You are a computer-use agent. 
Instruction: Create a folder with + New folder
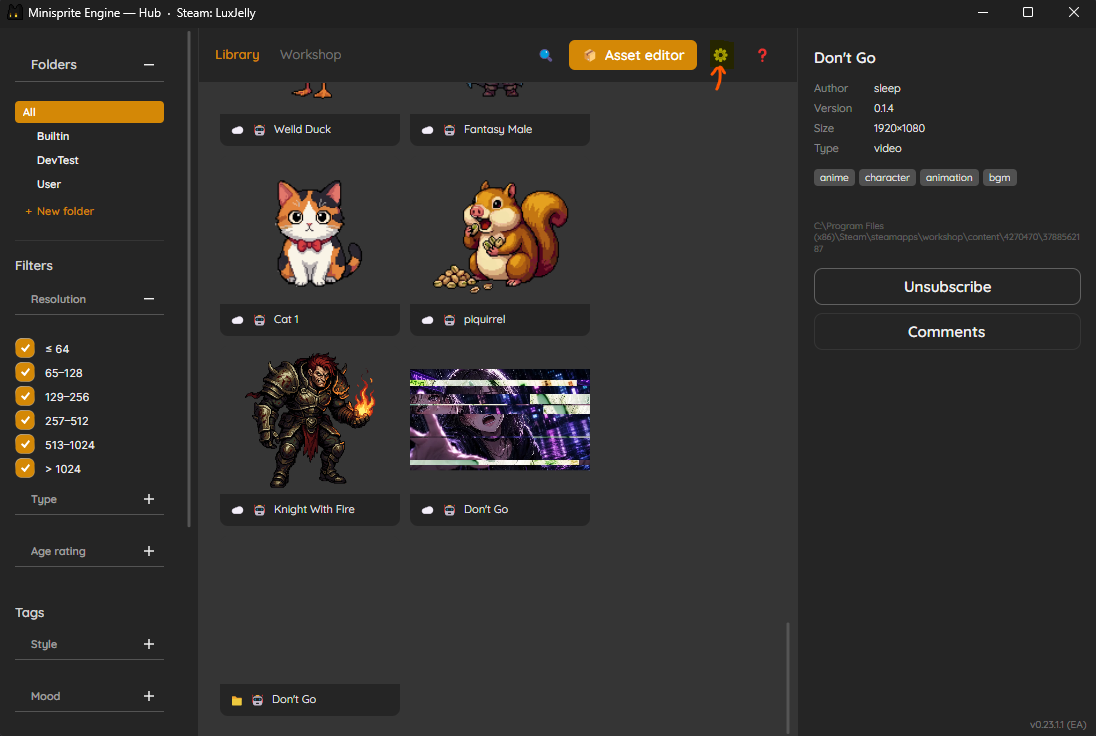click(x=59, y=211)
